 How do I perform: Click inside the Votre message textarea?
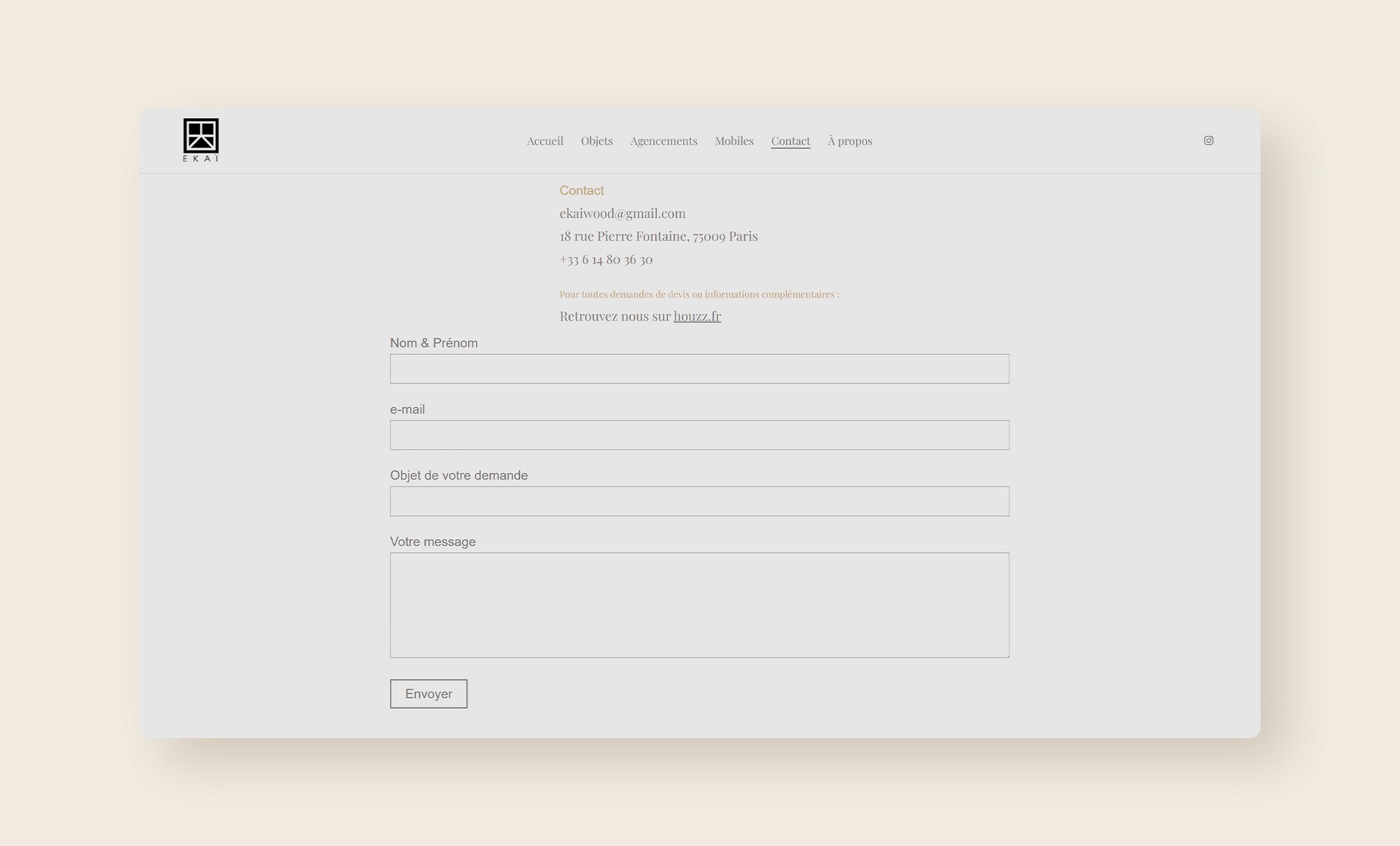click(699, 605)
